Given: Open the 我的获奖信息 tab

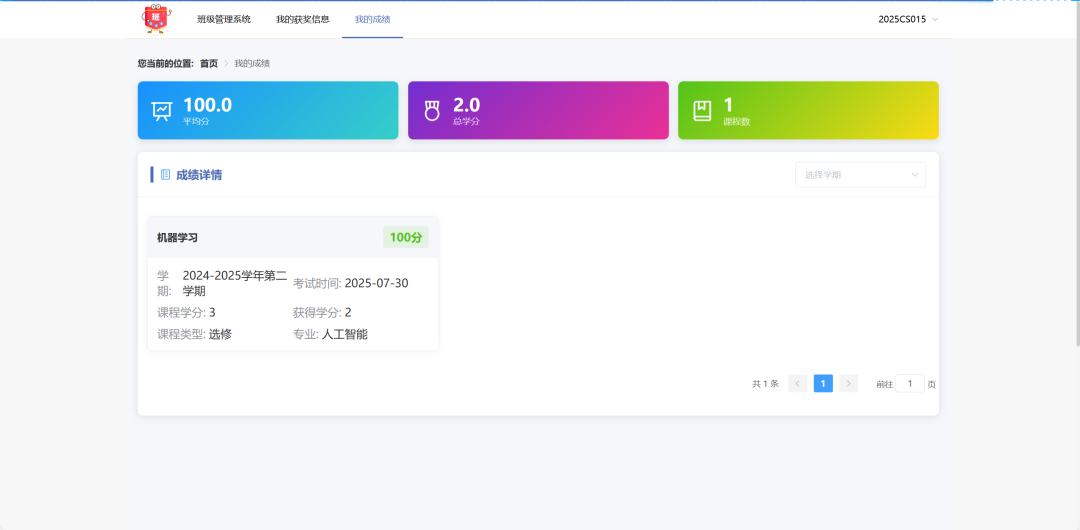Looking at the screenshot, I should pos(302,19).
